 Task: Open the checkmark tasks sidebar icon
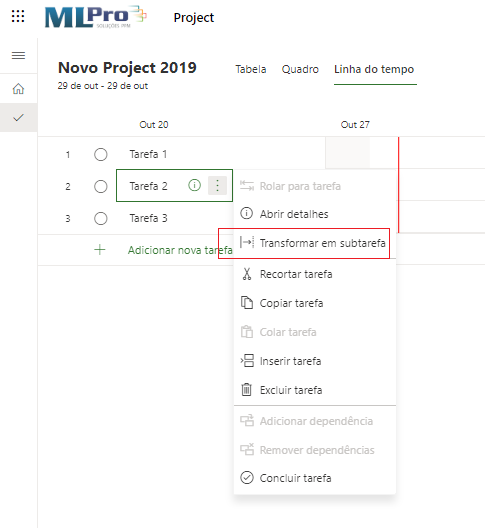pos(18,118)
